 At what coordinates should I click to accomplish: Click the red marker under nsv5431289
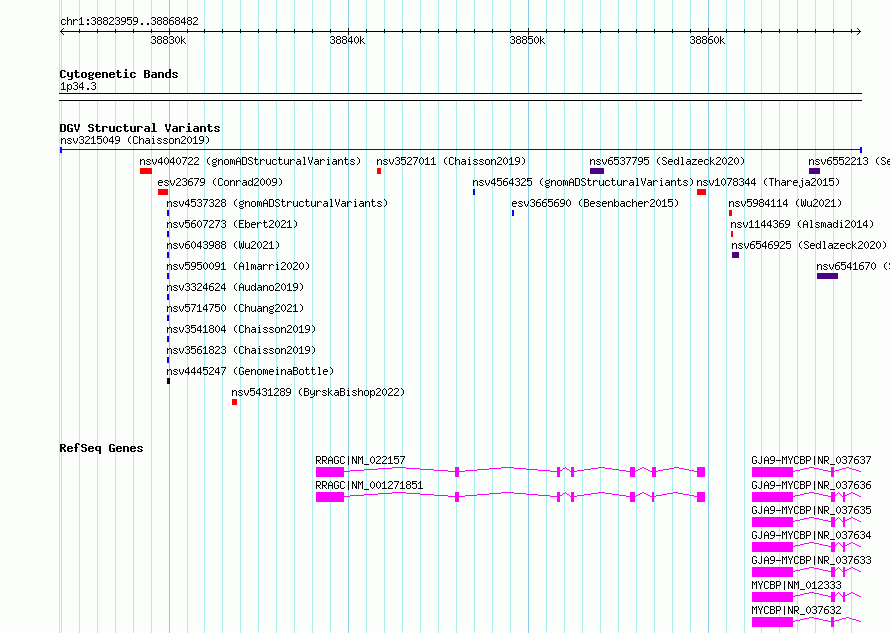tap(234, 402)
